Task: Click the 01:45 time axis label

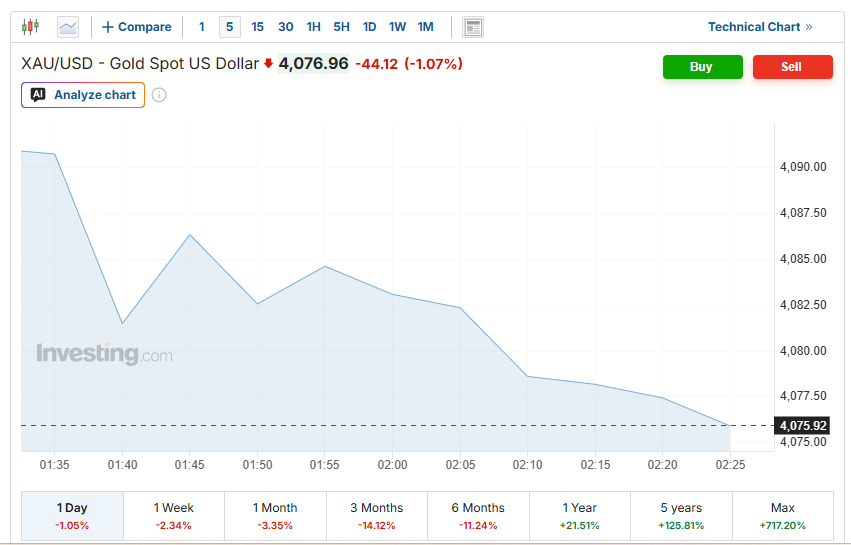Action: click(189, 465)
